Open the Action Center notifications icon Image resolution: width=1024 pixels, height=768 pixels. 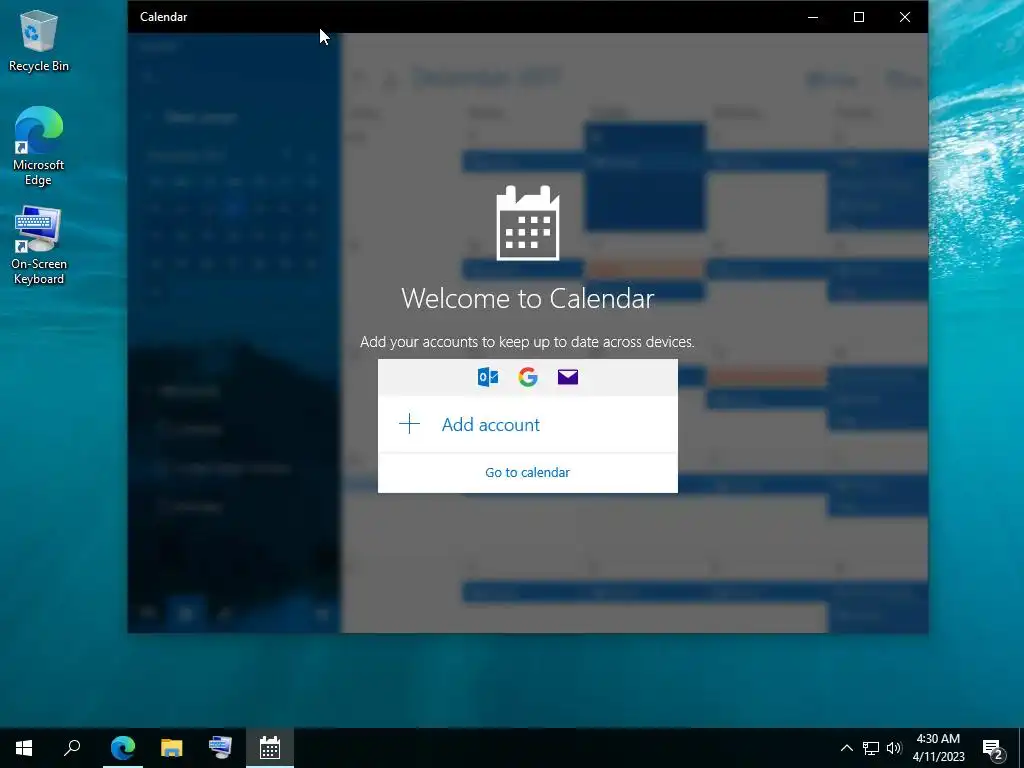pyautogui.click(x=993, y=749)
